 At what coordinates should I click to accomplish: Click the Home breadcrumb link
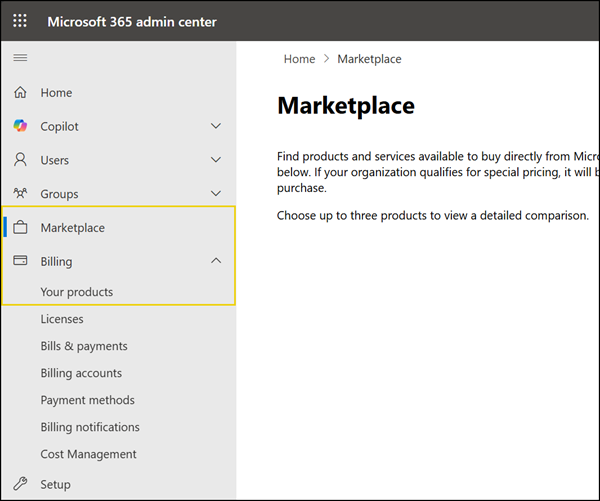[x=299, y=59]
